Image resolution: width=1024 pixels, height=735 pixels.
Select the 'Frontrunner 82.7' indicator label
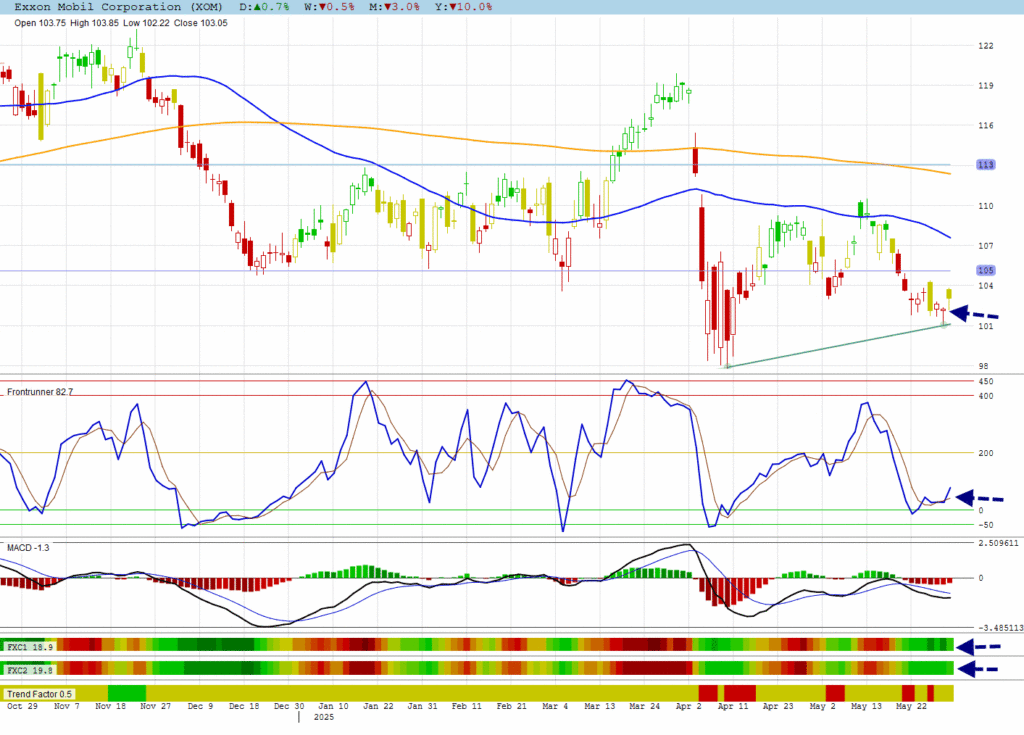coord(40,392)
